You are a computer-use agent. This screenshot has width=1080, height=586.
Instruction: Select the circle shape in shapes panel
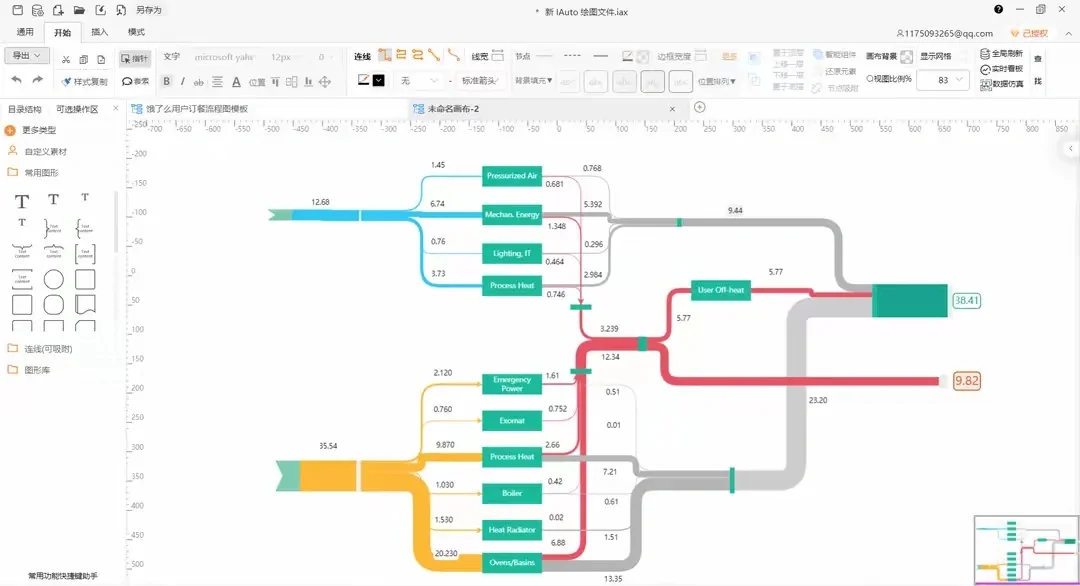click(54, 280)
